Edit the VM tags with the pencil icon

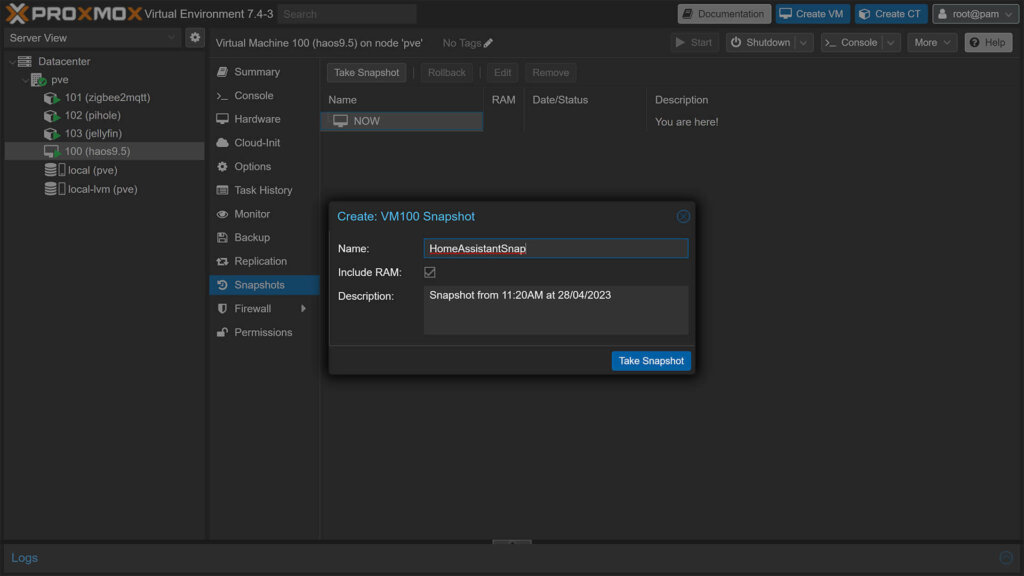click(x=490, y=43)
